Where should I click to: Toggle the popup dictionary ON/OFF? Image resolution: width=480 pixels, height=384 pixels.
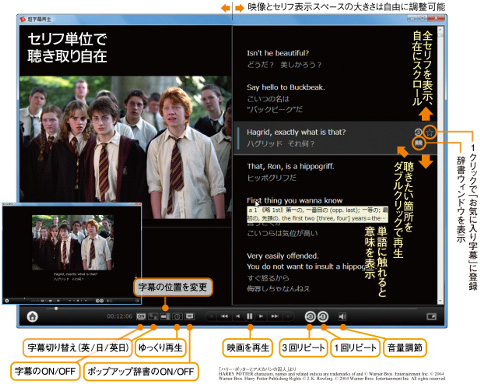pos(190,316)
